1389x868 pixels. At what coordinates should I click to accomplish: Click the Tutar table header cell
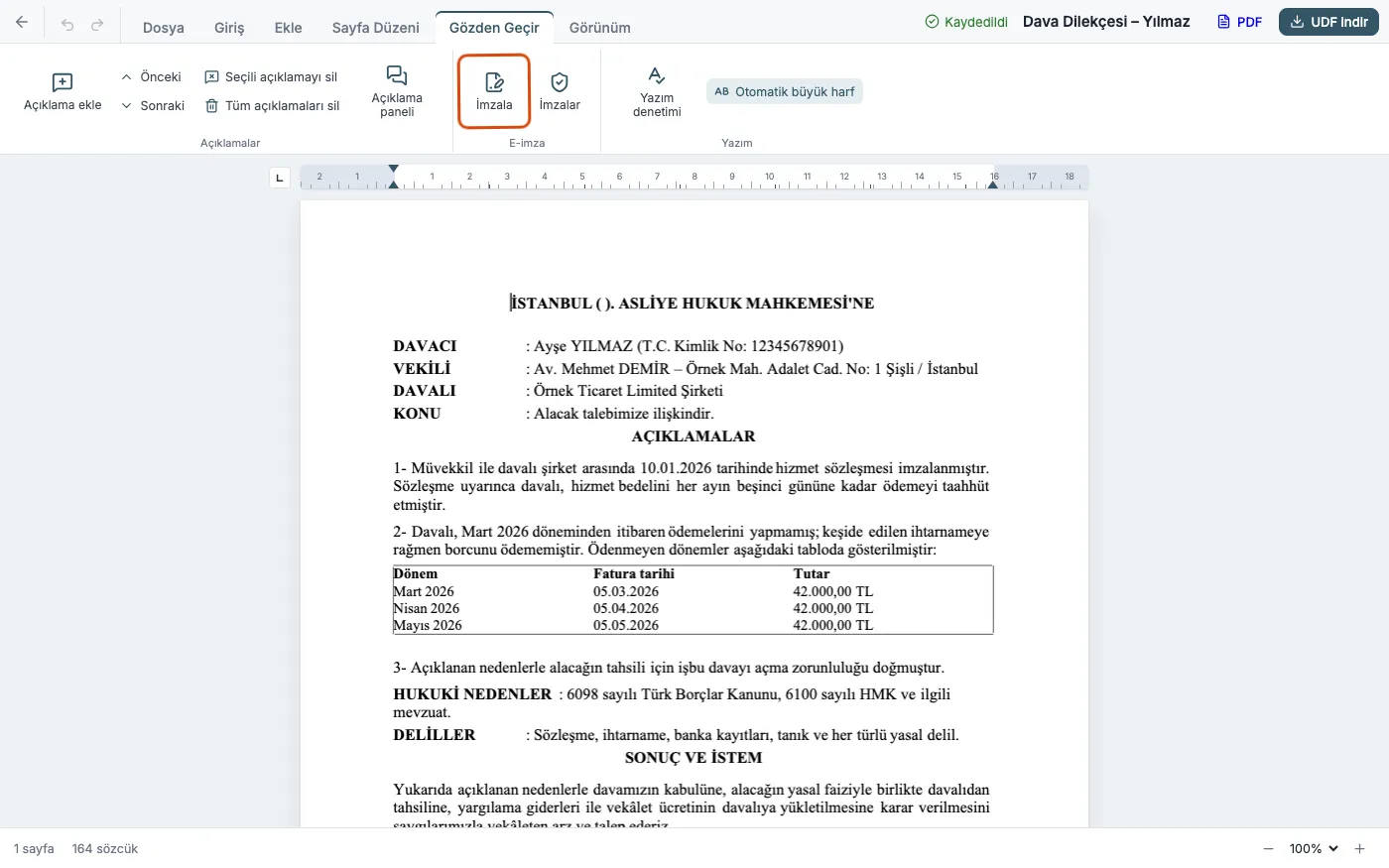[x=812, y=573]
